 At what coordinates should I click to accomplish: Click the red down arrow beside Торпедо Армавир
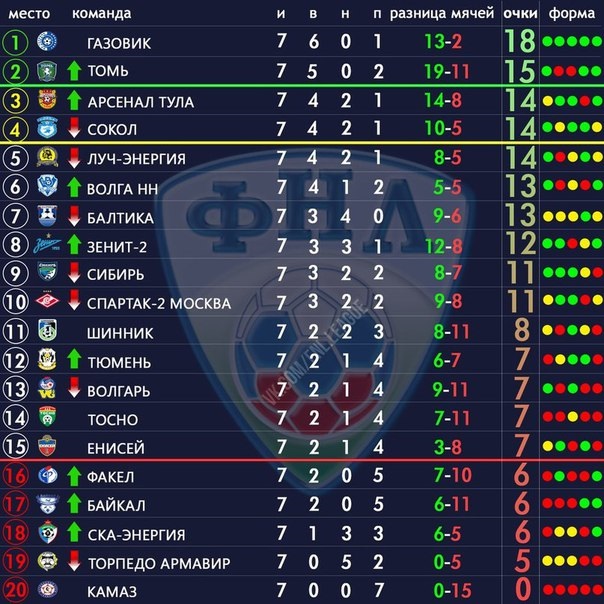[x=74, y=561]
